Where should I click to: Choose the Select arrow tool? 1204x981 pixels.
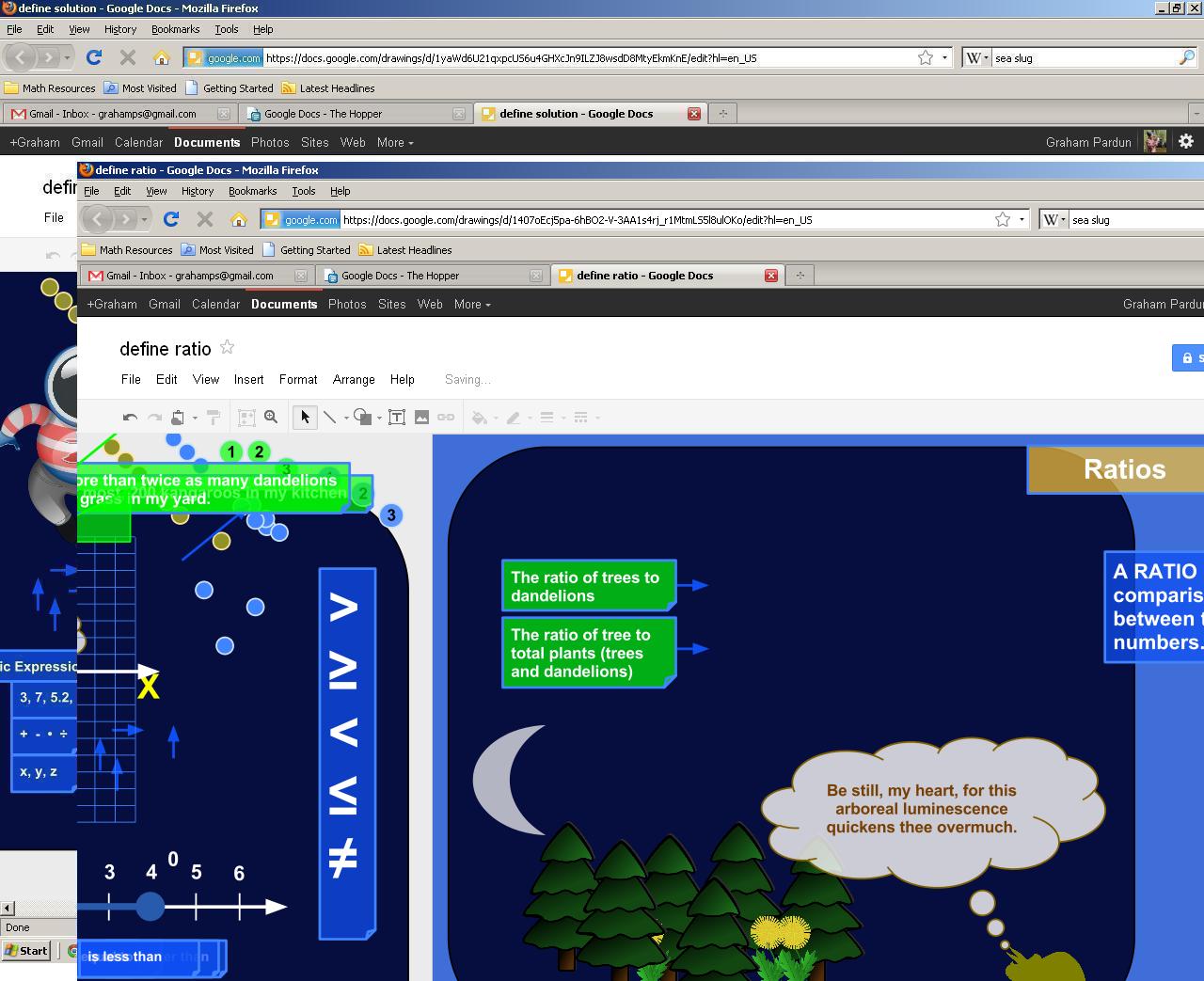[x=305, y=417]
